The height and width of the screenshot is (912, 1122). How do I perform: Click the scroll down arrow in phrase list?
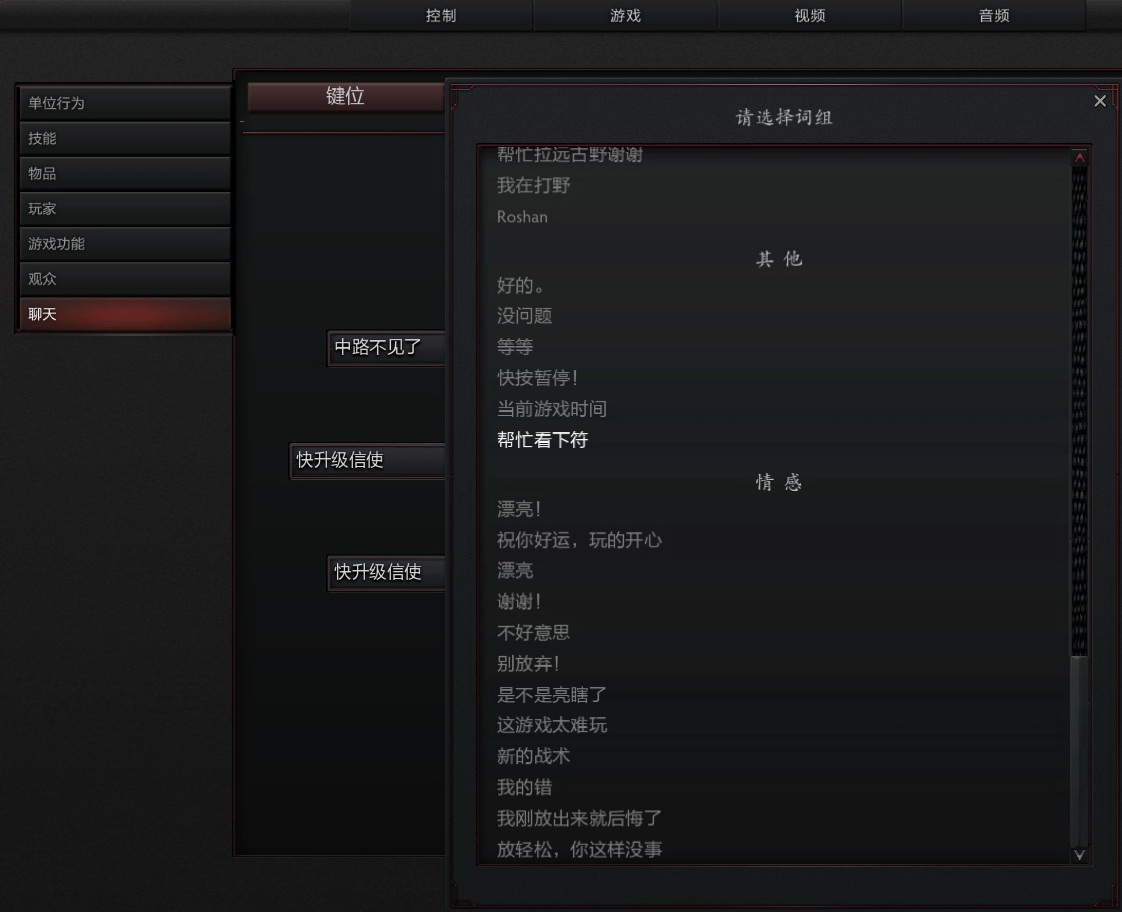point(1080,855)
